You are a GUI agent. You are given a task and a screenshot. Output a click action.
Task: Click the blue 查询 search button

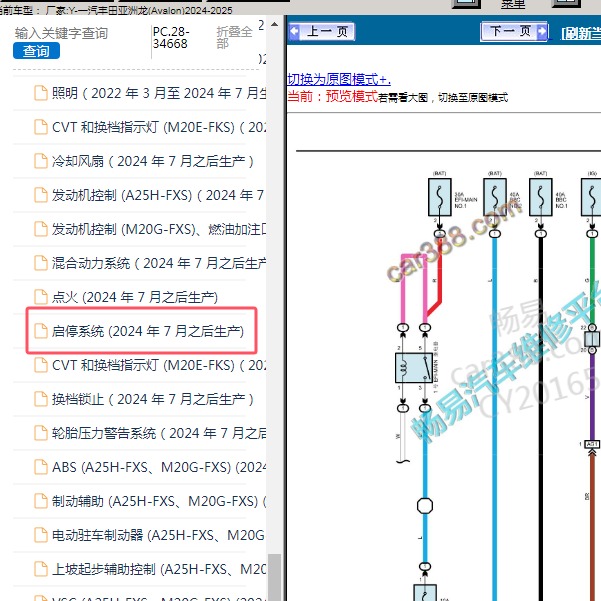(x=36, y=51)
